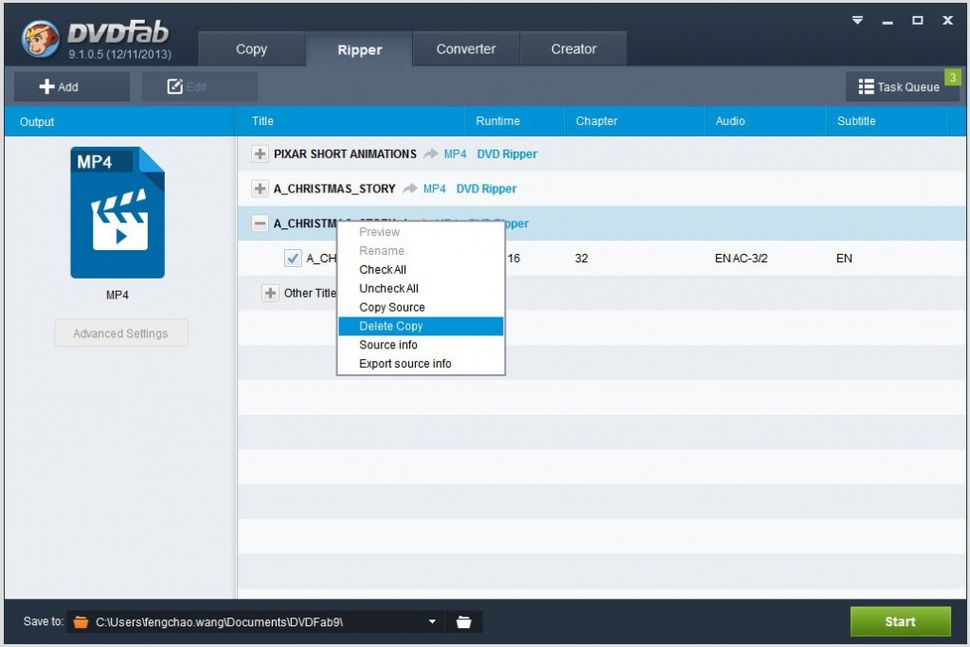The width and height of the screenshot is (970, 647).
Task: Click the MP4 output profile icon
Action: (x=118, y=212)
